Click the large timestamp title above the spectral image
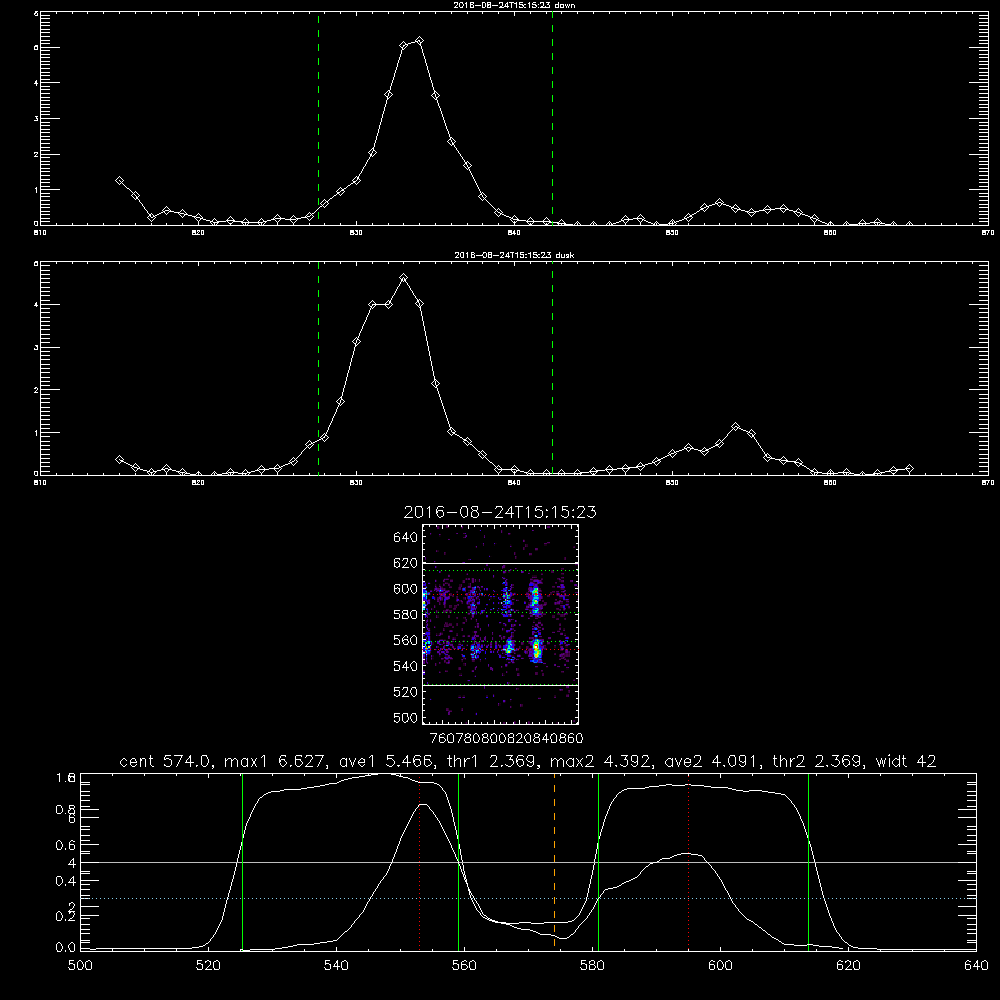This screenshot has width=1000, height=1000. point(500,512)
